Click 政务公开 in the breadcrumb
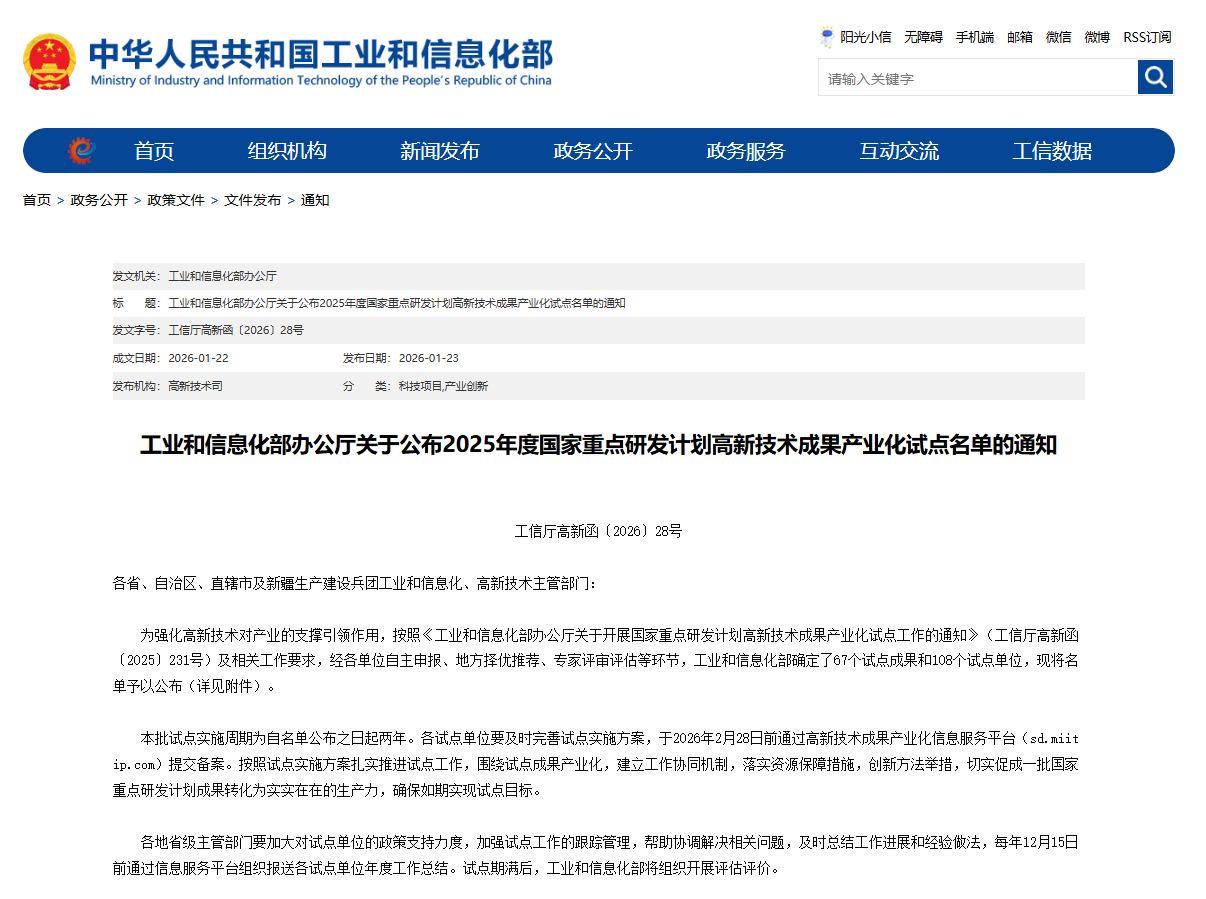Viewport: 1206px width, 899px height. click(97, 200)
